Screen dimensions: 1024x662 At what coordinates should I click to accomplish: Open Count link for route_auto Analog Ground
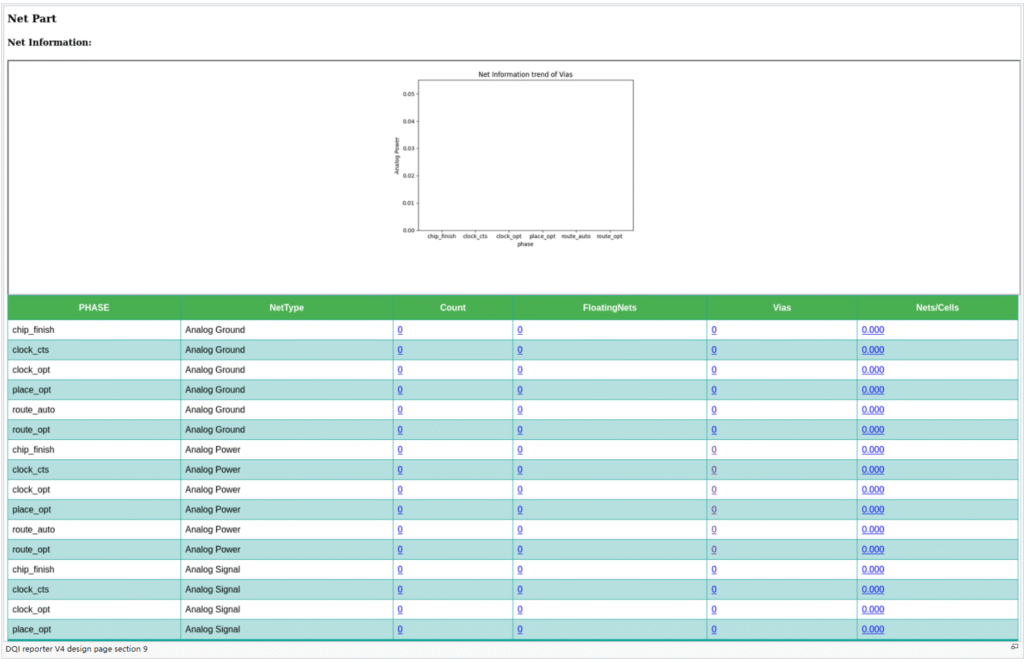coord(400,410)
